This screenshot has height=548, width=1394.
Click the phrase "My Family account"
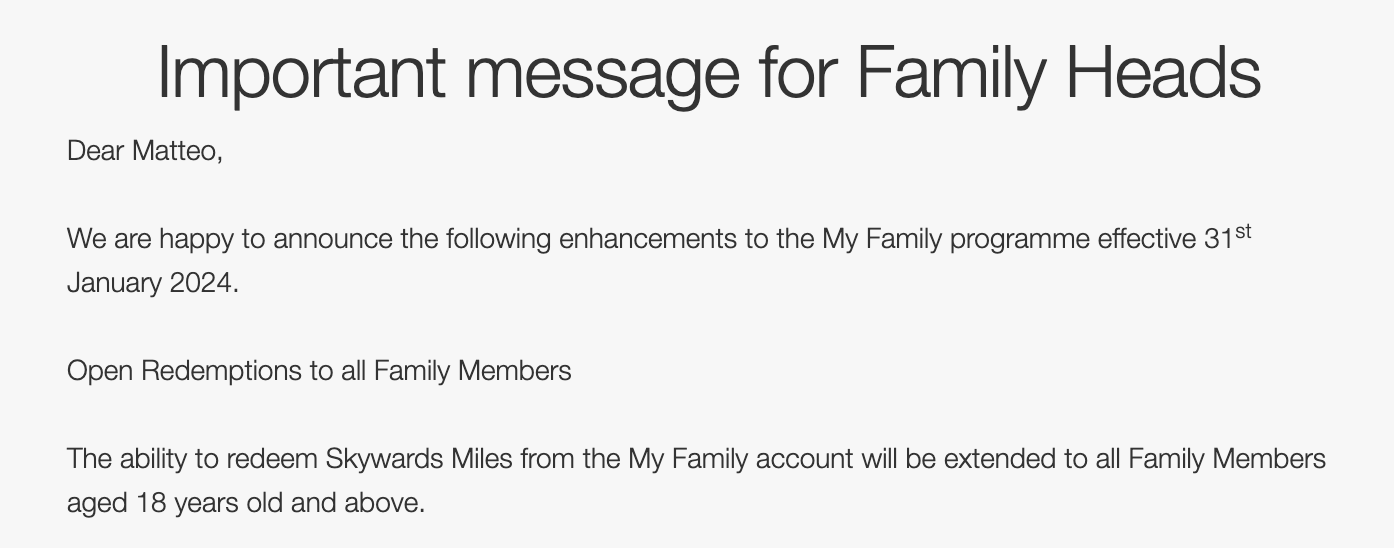coord(741,460)
